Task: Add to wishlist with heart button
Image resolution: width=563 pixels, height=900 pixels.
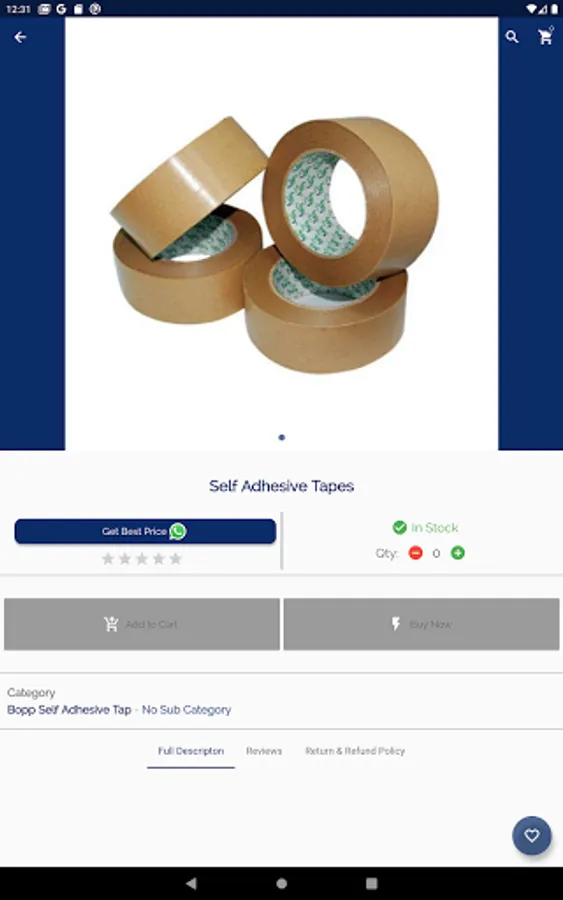Action: tap(531, 835)
